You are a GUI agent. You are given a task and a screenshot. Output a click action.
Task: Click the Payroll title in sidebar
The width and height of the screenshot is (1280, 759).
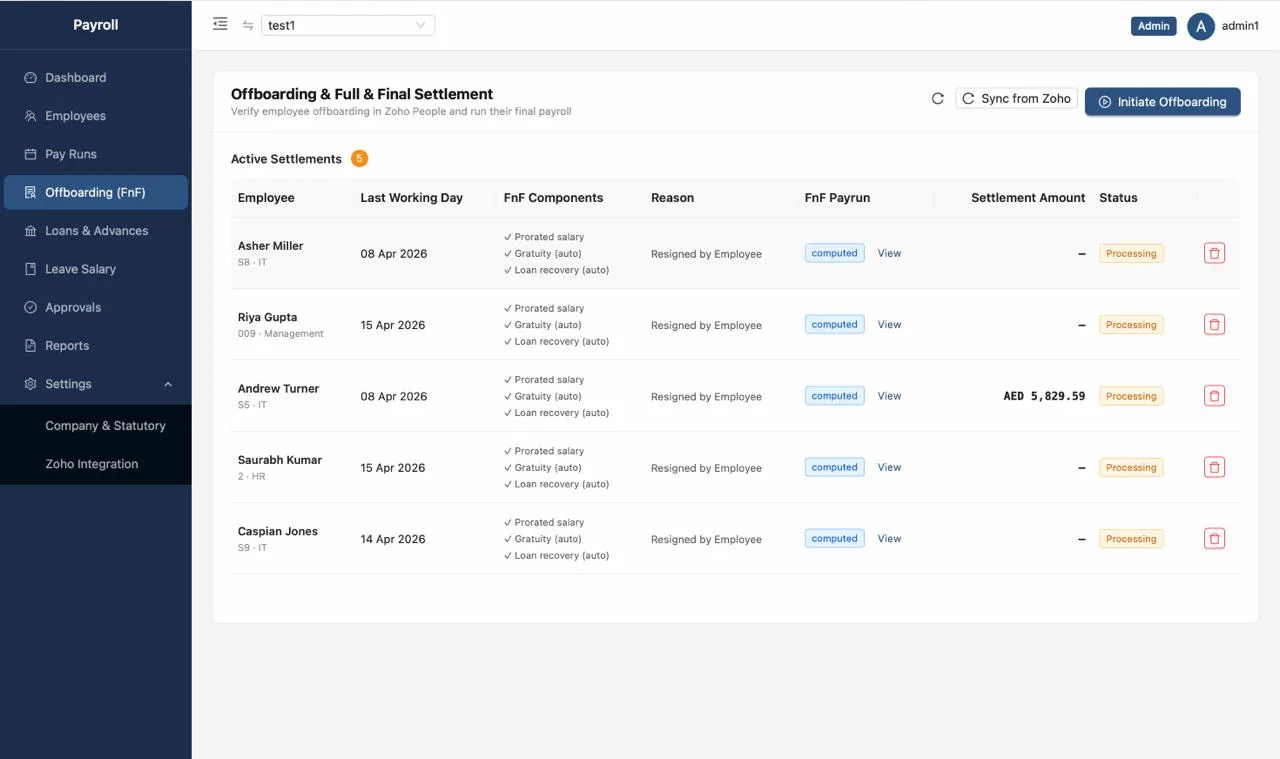(96, 25)
